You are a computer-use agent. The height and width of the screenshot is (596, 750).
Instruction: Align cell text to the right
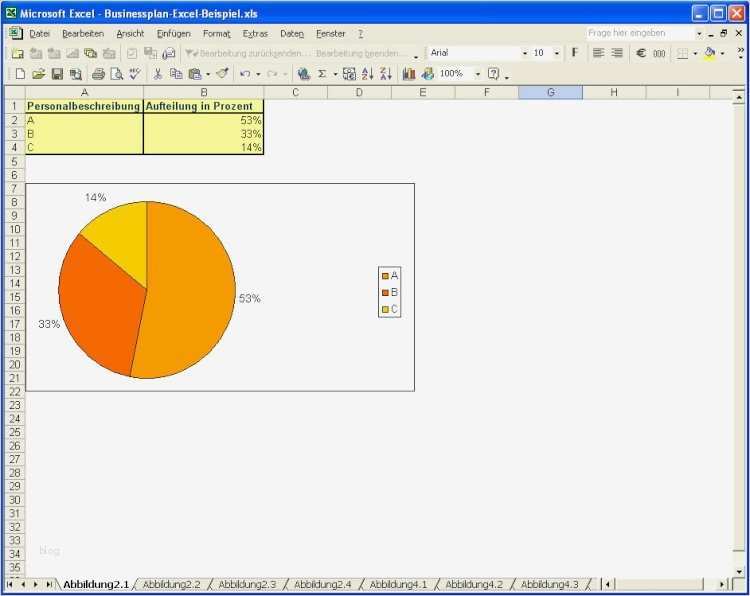coord(617,53)
